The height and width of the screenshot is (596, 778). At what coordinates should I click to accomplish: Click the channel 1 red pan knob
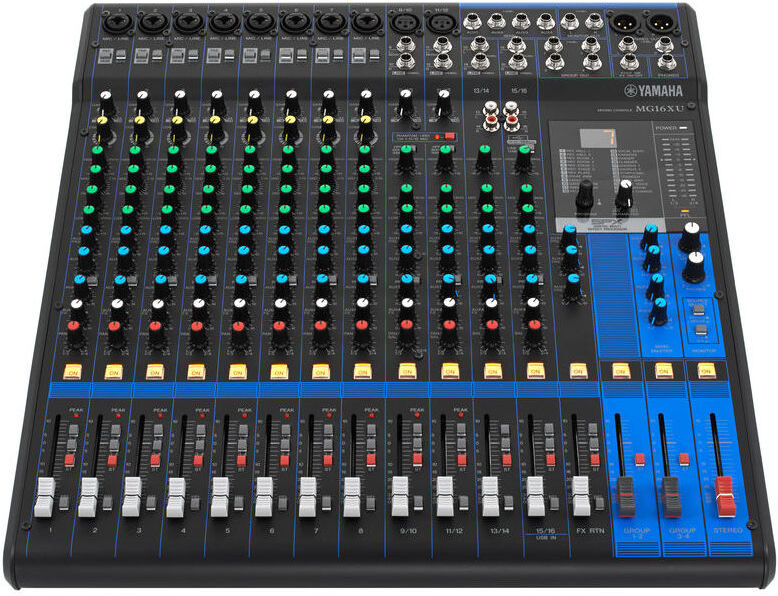pyautogui.click(x=75, y=328)
